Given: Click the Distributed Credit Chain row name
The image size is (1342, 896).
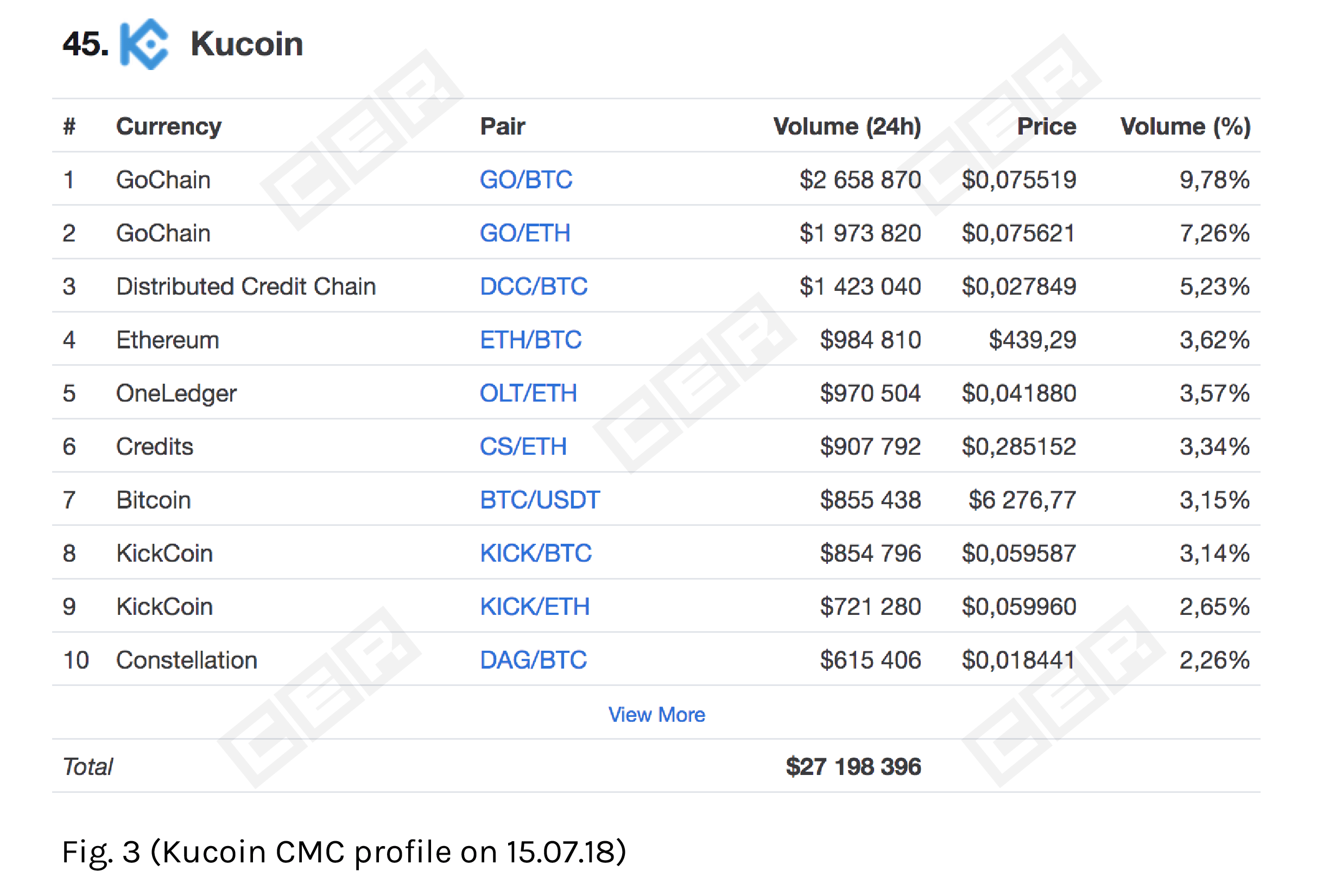Looking at the screenshot, I should [246, 287].
